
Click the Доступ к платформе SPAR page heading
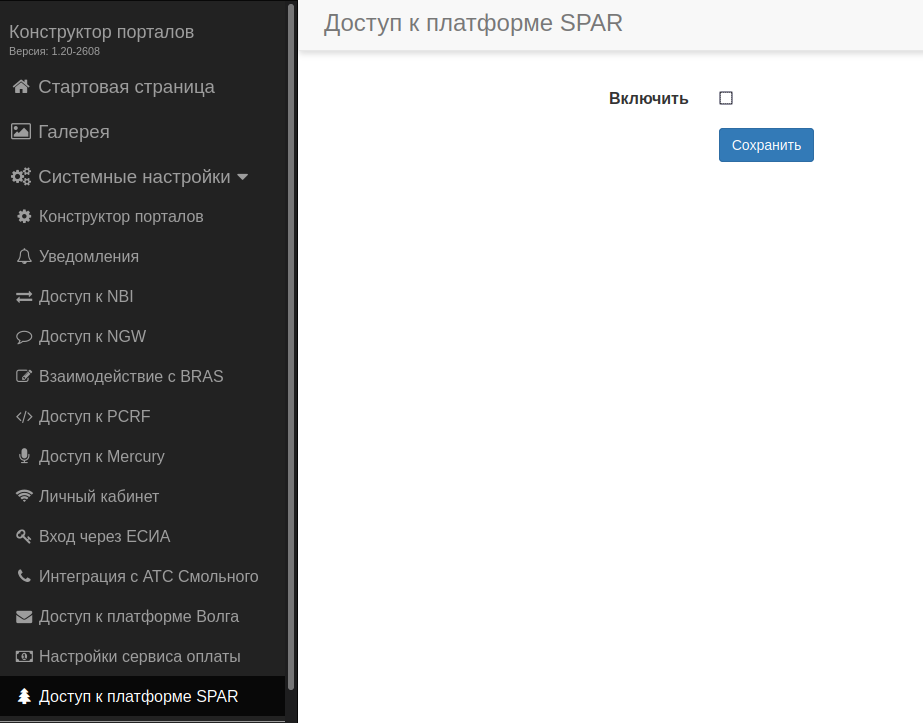[x=473, y=23]
